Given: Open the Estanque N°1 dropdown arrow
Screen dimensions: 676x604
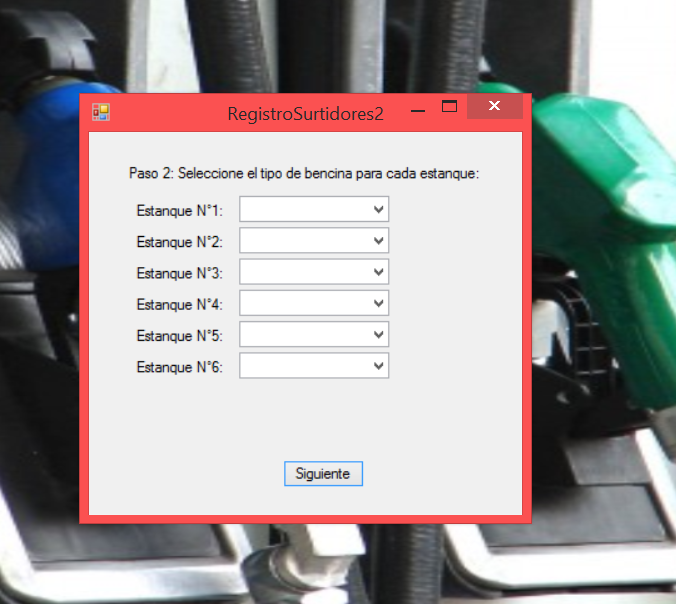Looking at the screenshot, I should pos(378,210).
